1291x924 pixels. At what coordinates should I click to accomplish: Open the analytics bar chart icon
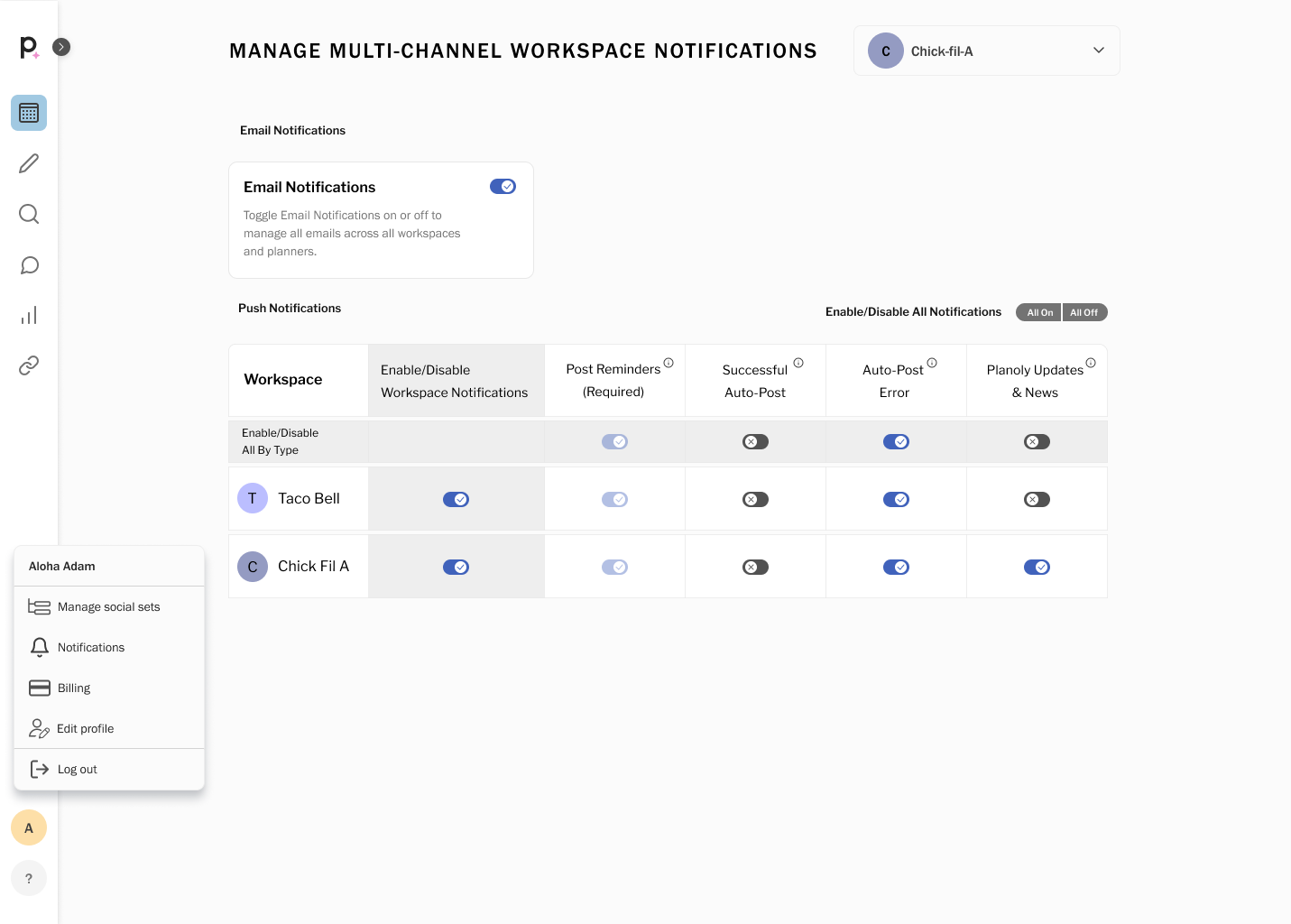pos(29,315)
